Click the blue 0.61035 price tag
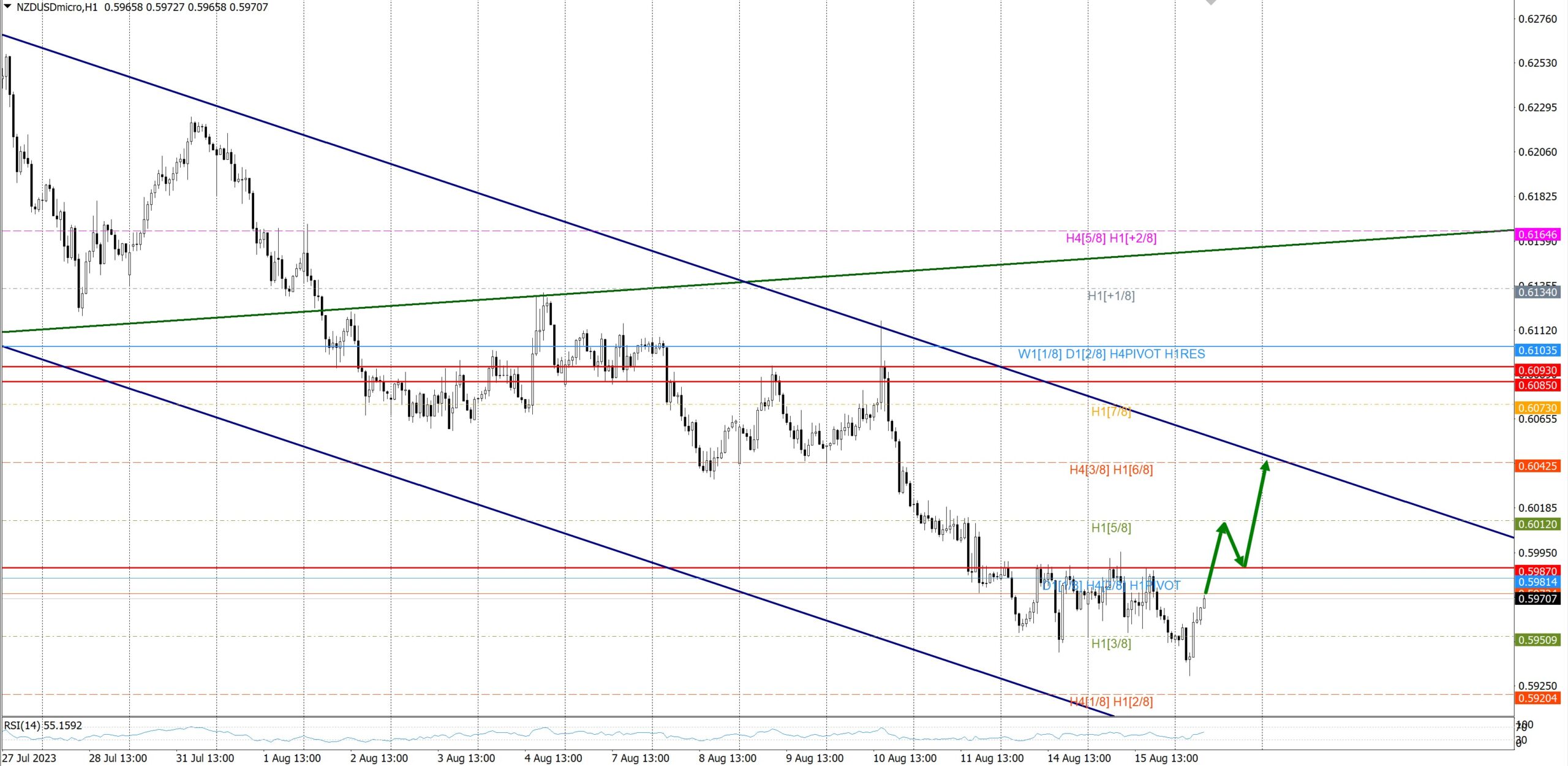Viewport: 1568px width, 766px height. [x=1537, y=351]
